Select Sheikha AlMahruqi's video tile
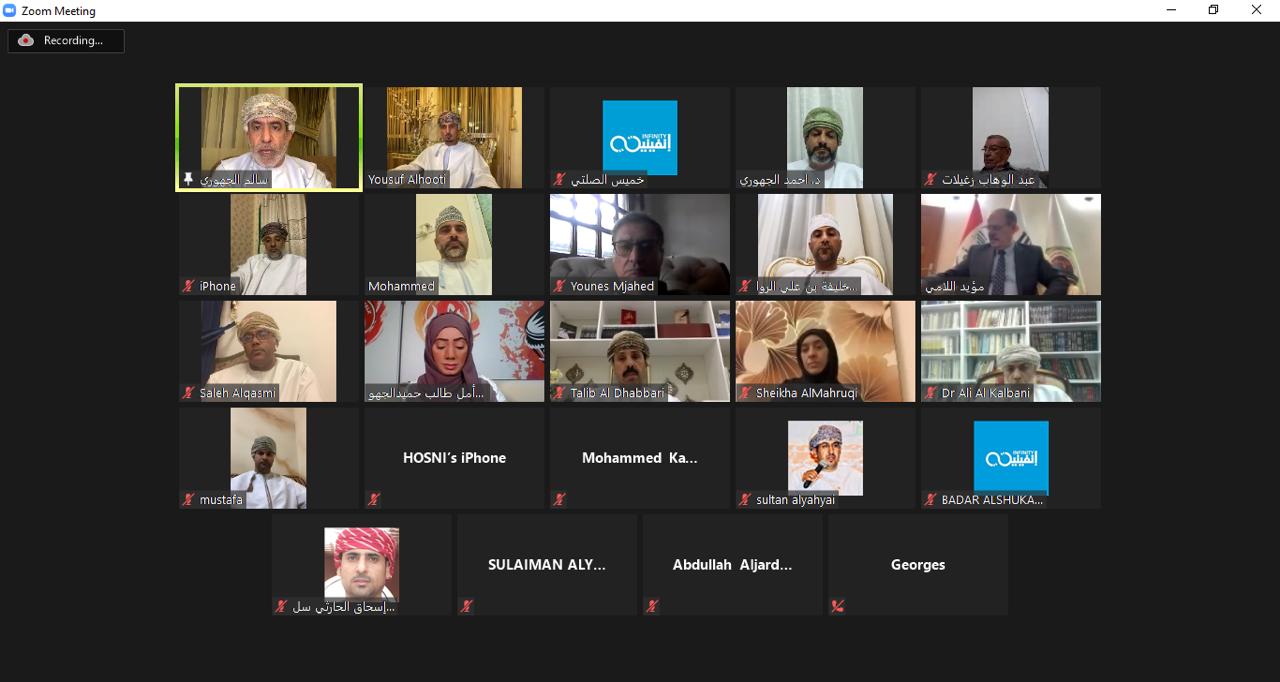 (825, 351)
